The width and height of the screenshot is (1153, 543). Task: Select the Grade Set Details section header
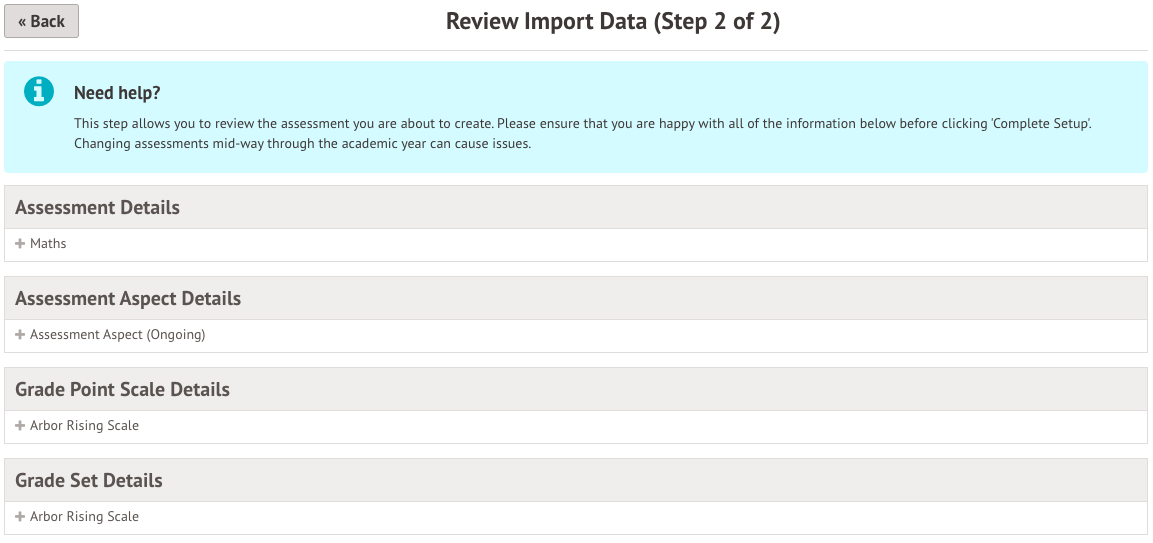(89, 481)
